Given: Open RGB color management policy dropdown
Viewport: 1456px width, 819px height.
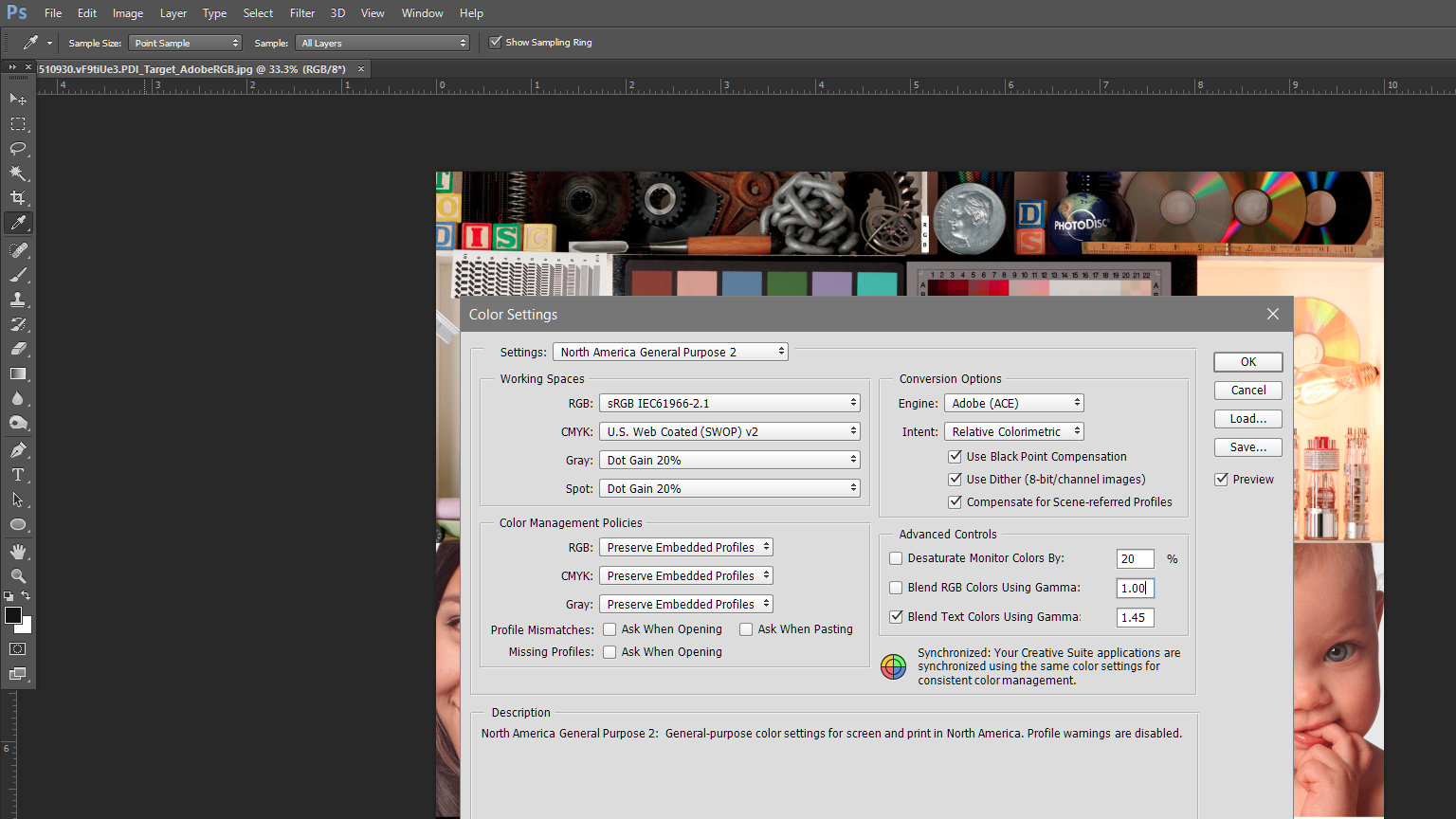Looking at the screenshot, I should click(686, 547).
